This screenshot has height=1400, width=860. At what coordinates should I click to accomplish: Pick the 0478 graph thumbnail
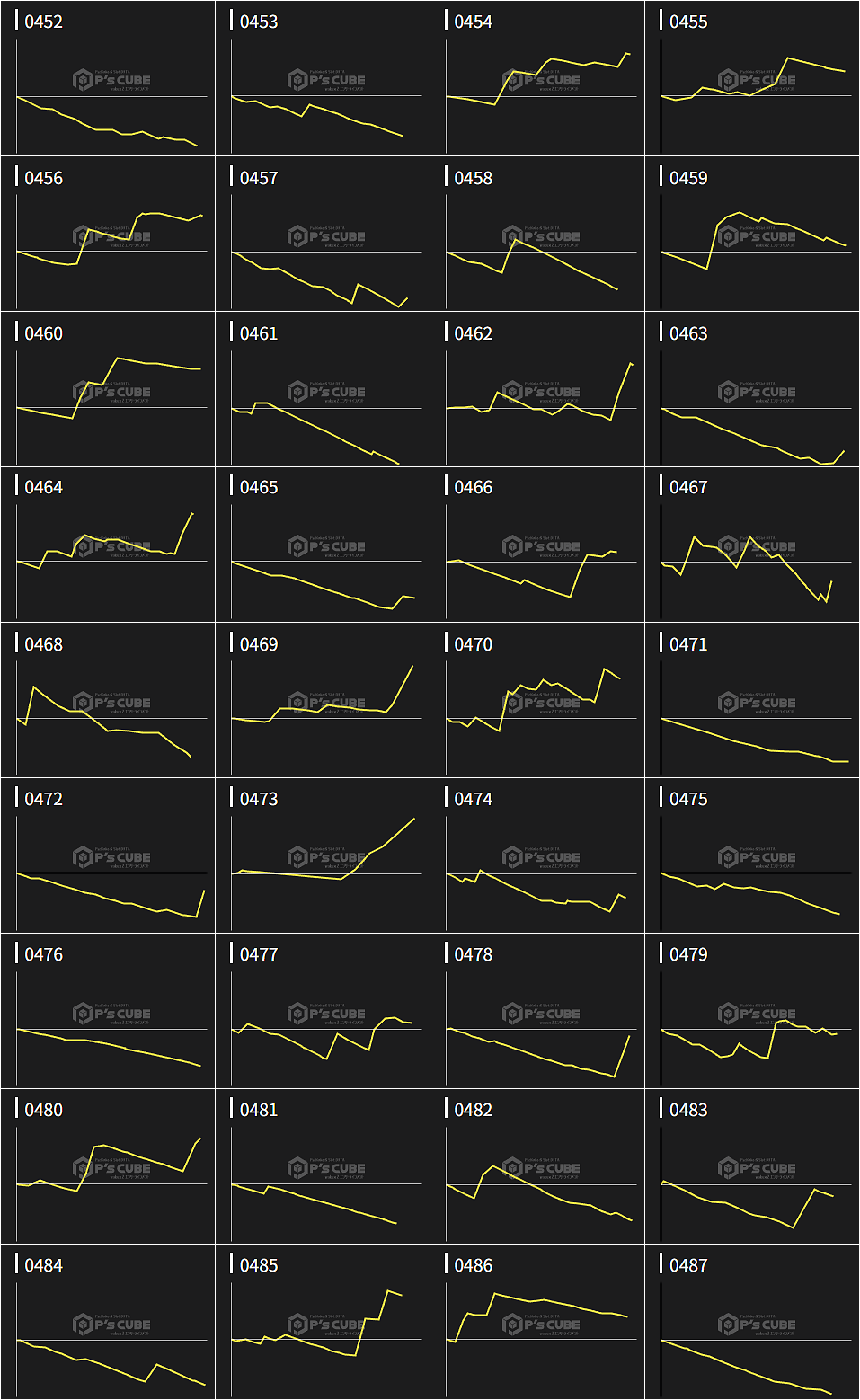tap(537, 1012)
